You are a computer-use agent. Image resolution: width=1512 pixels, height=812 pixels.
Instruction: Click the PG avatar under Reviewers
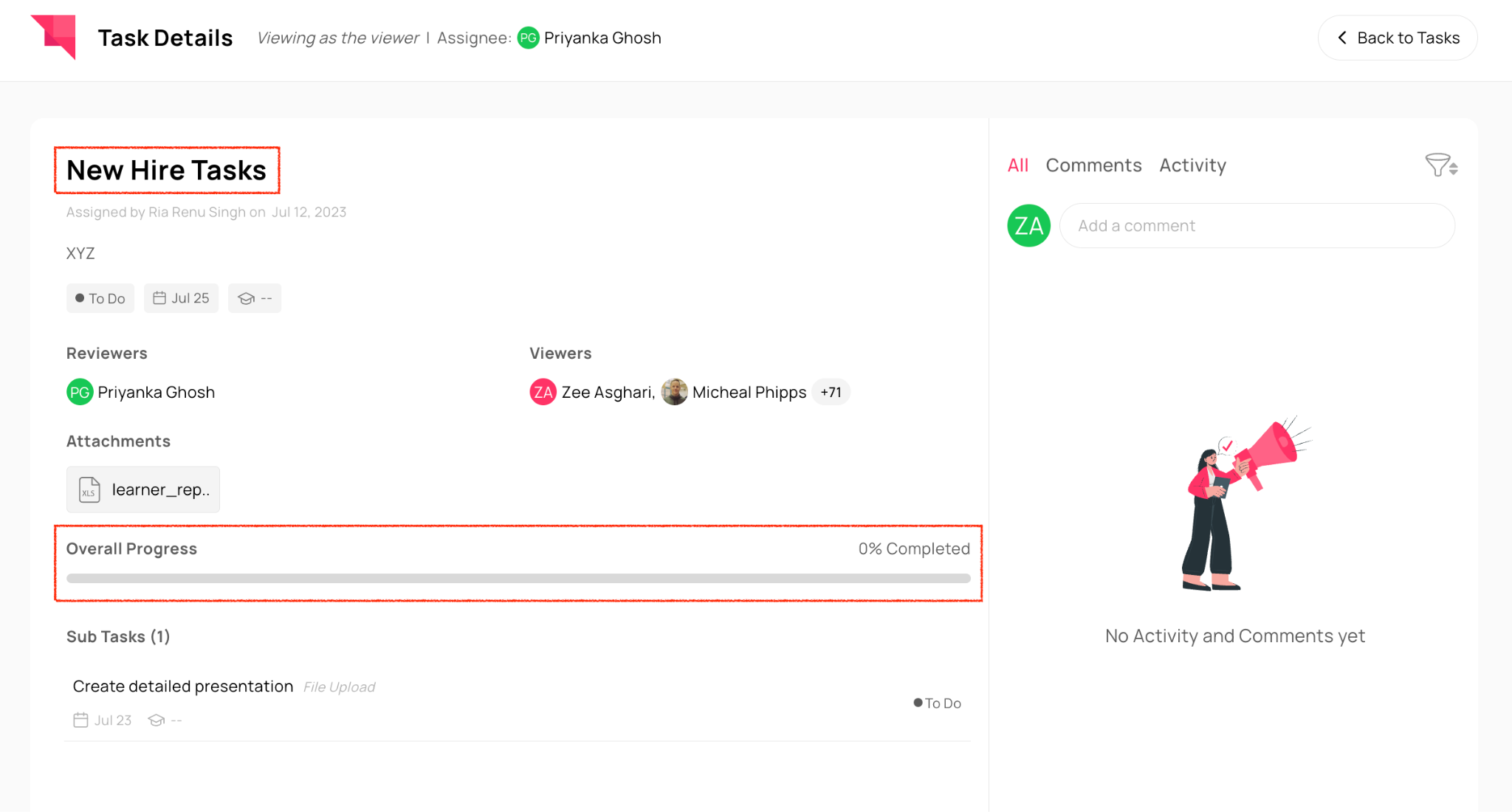coord(80,392)
